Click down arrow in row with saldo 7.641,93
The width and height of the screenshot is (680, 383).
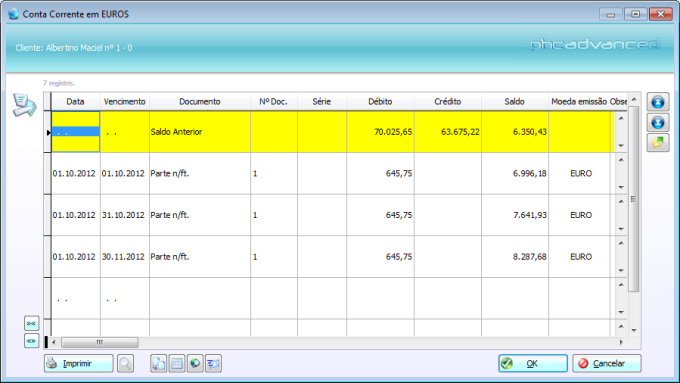[x=621, y=229]
